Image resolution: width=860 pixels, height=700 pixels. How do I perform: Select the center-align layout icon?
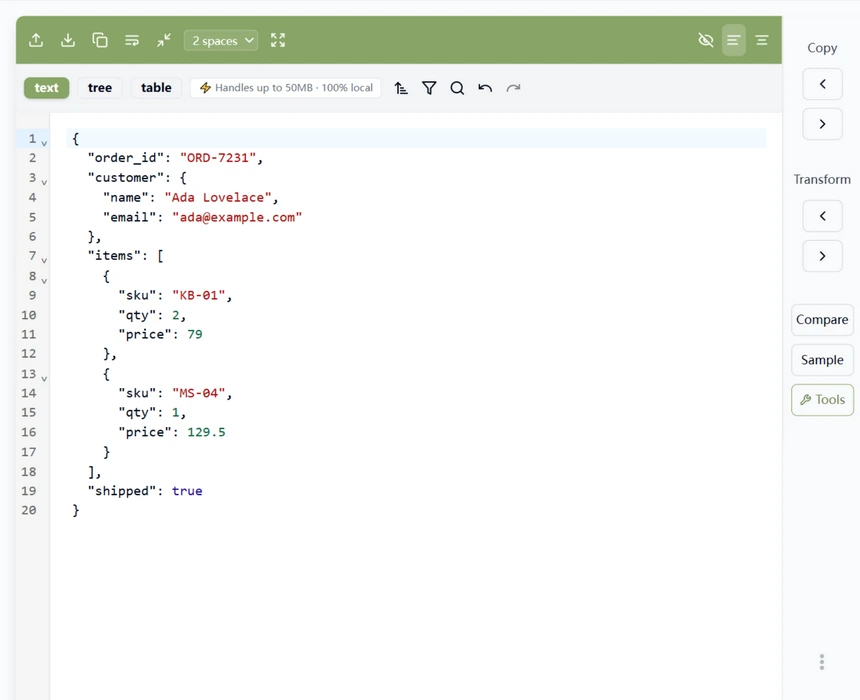(x=762, y=40)
